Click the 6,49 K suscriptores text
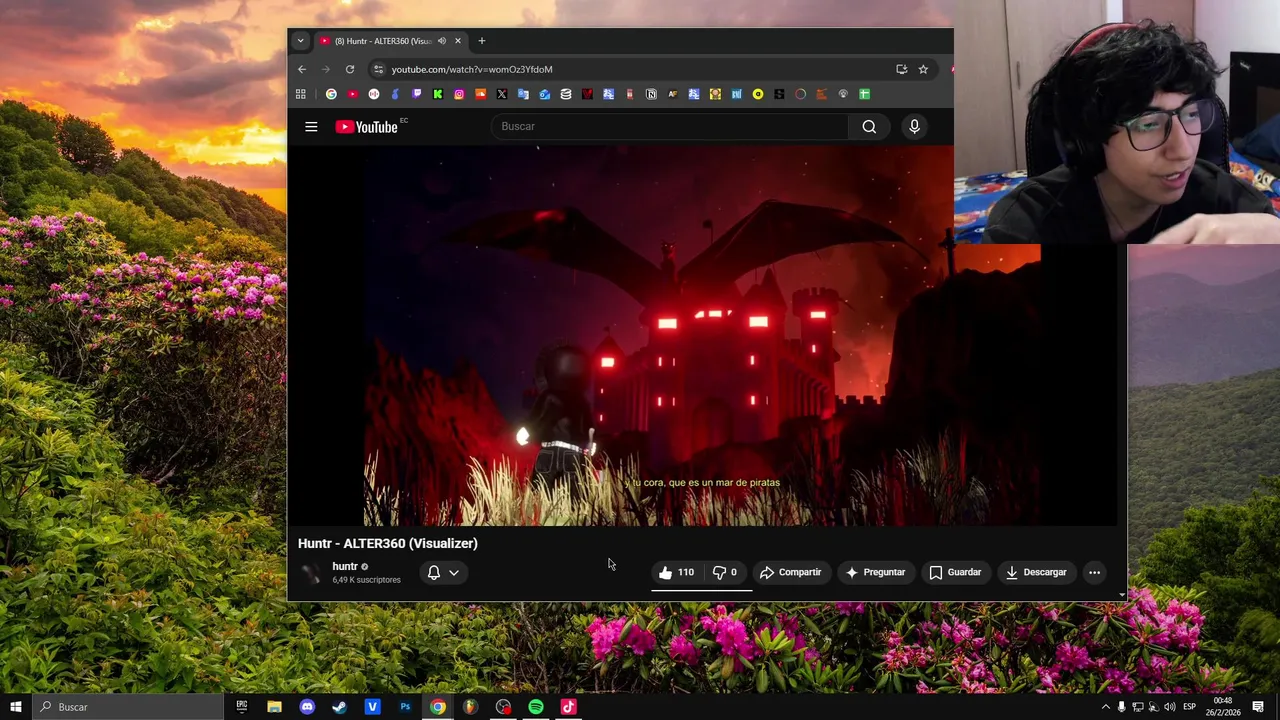The height and width of the screenshot is (720, 1280). 366,580
